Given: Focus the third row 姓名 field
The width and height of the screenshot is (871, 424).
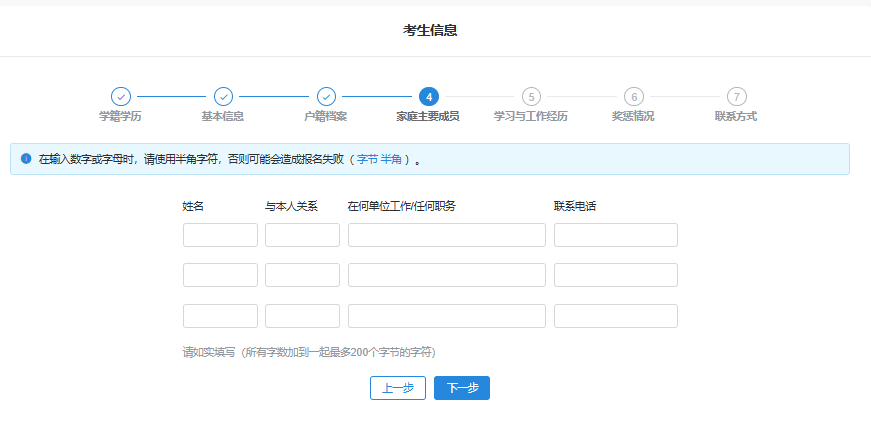Looking at the screenshot, I should coord(221,316).
